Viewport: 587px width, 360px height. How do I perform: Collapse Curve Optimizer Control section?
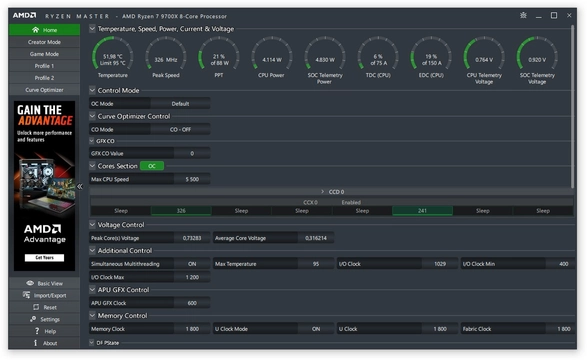tap(92, 116)
